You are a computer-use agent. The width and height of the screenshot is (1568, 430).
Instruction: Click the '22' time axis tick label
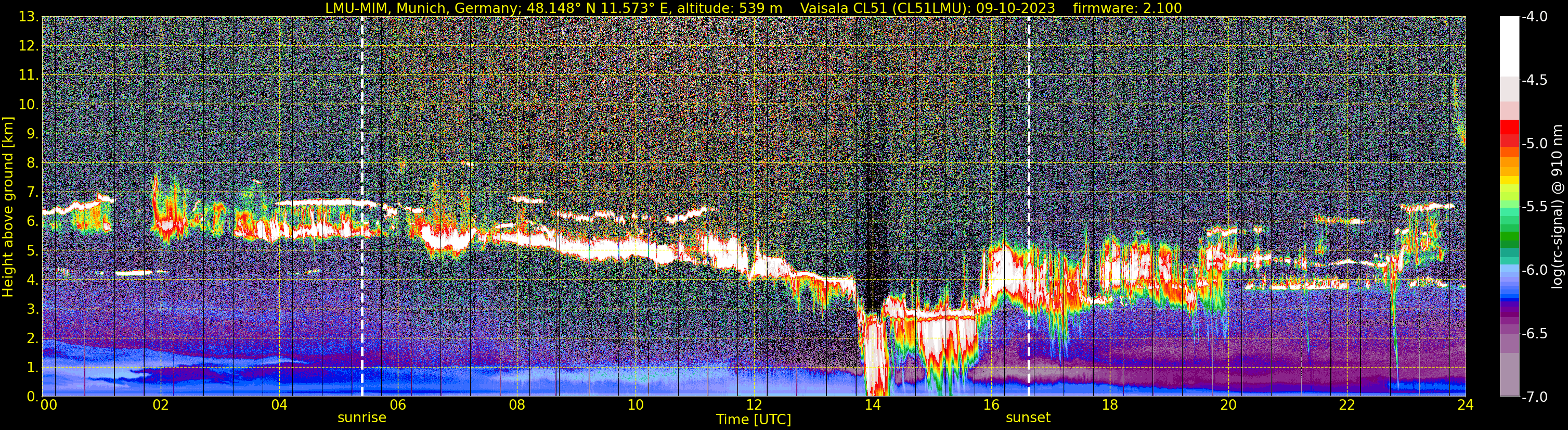[x=1347, y=405]
